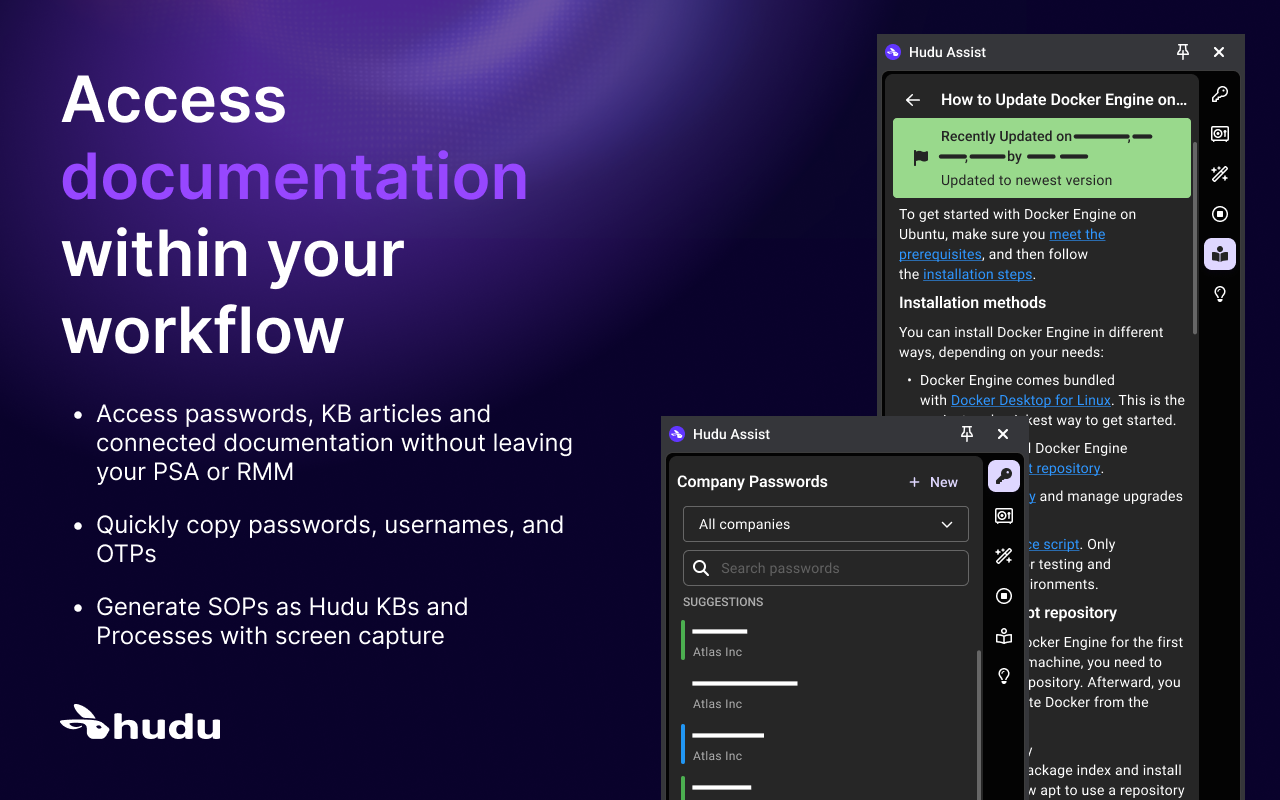The width and height of the screenshot is (1280, 800).
Task: Click the Docker article scrollbar
Action: (x=1195, y=238)
